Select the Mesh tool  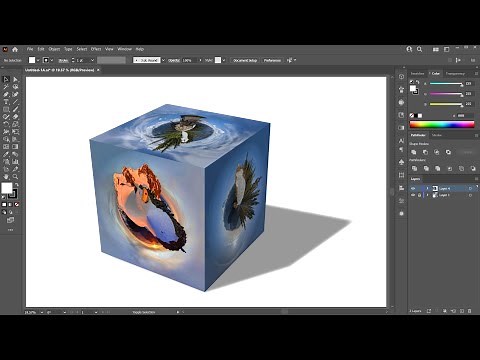click(6, 147)
